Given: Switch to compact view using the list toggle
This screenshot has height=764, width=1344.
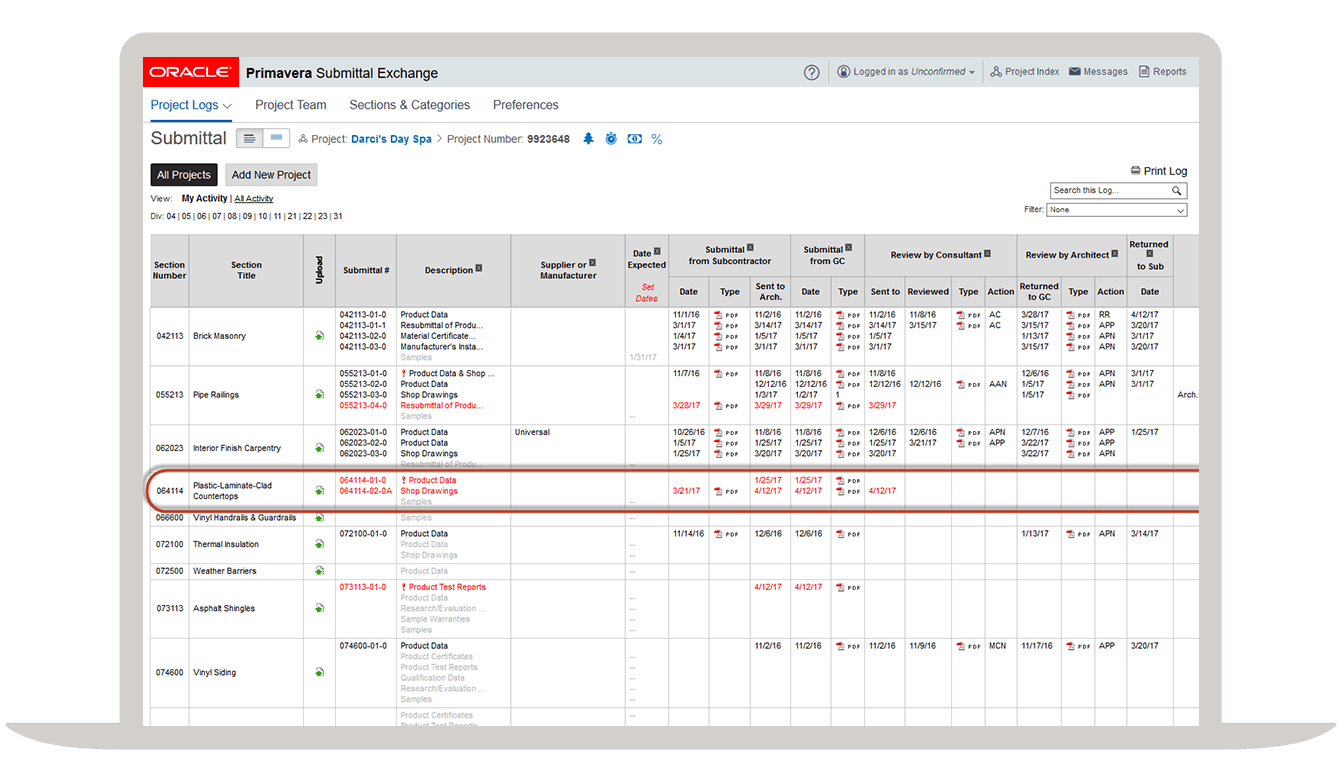Looking at the screenshot, I should click(x=248, y=138).
